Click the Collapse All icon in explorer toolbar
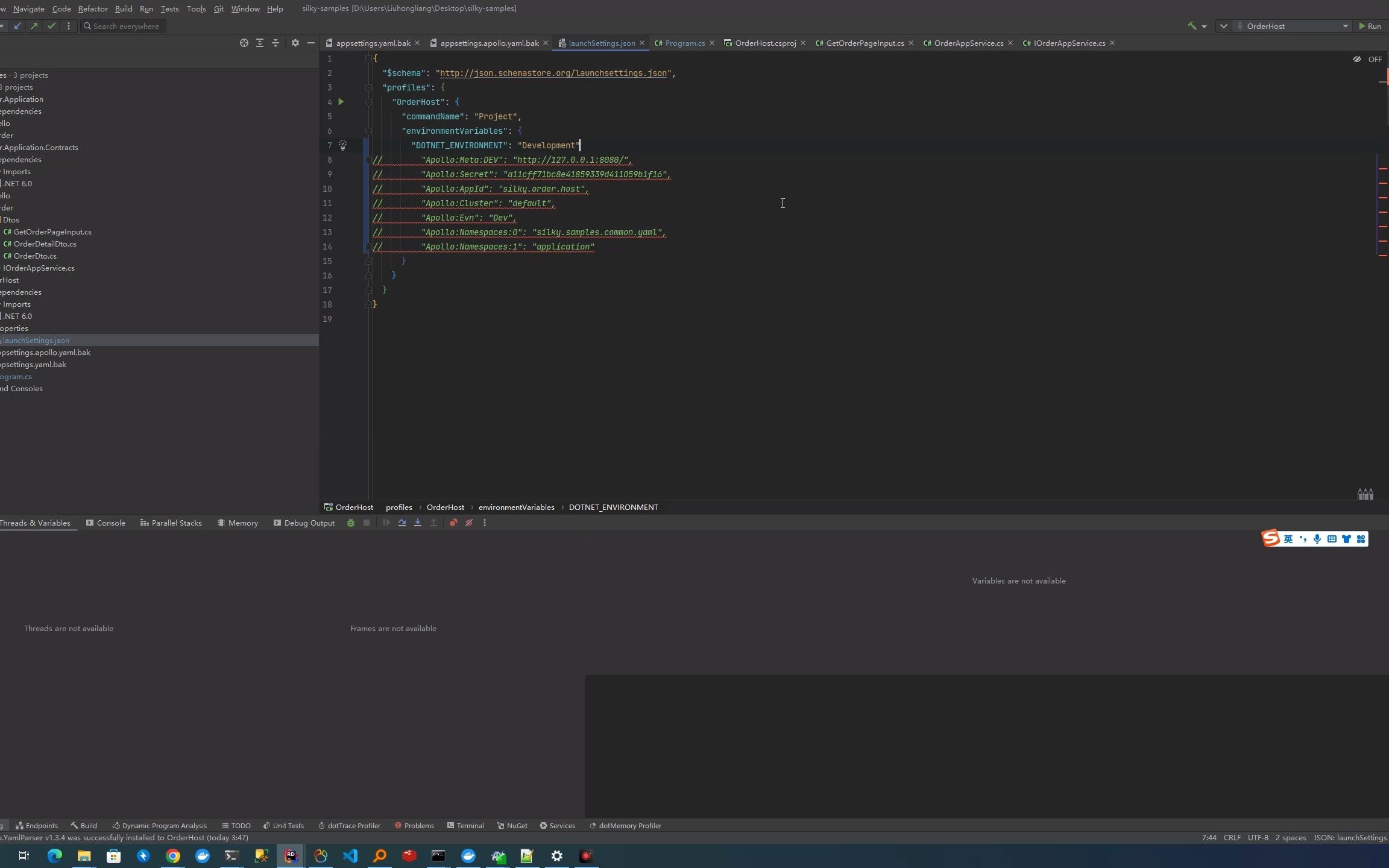 pos(276,43)
